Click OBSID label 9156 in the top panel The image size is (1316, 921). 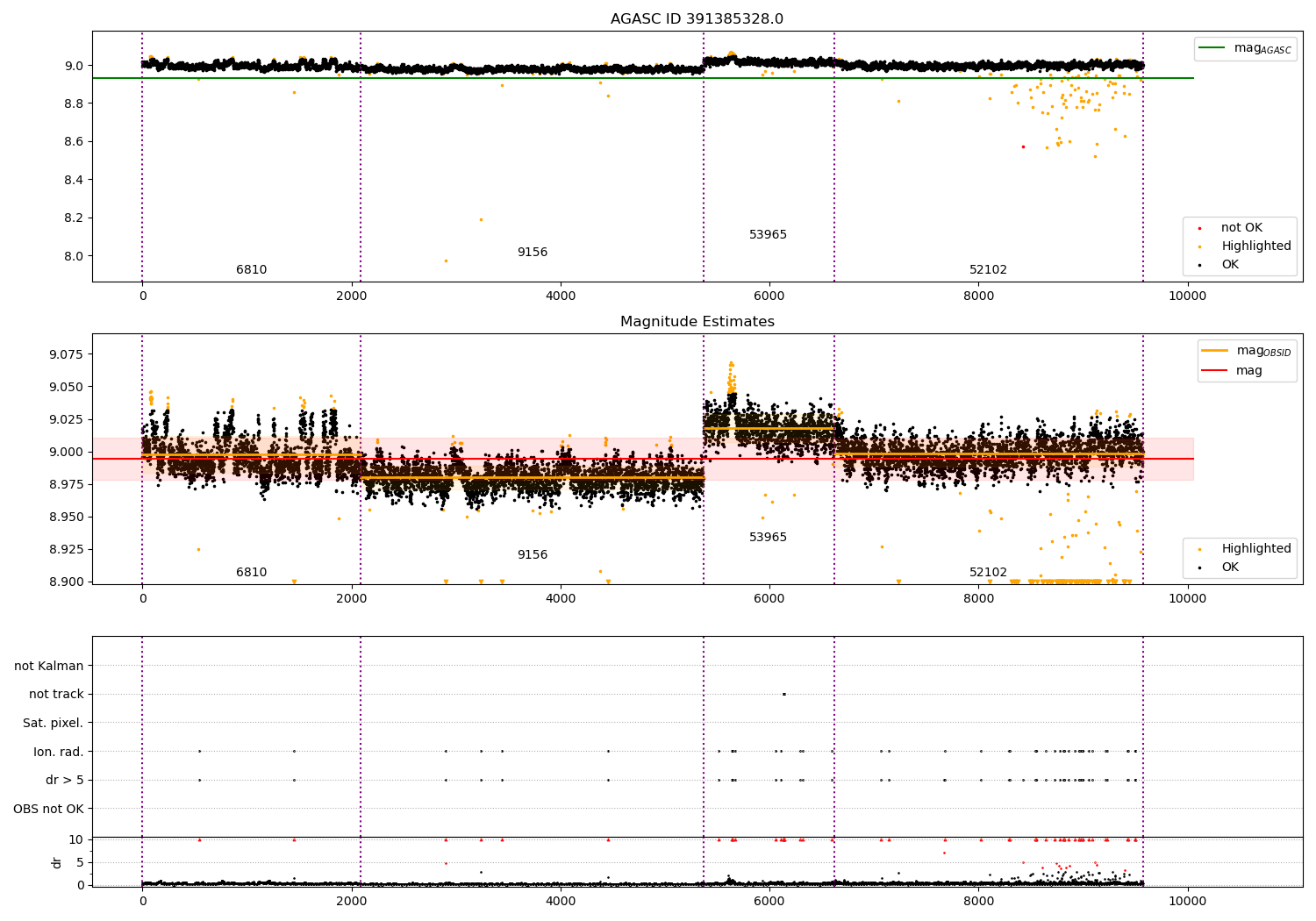click(x=532, y=253)
